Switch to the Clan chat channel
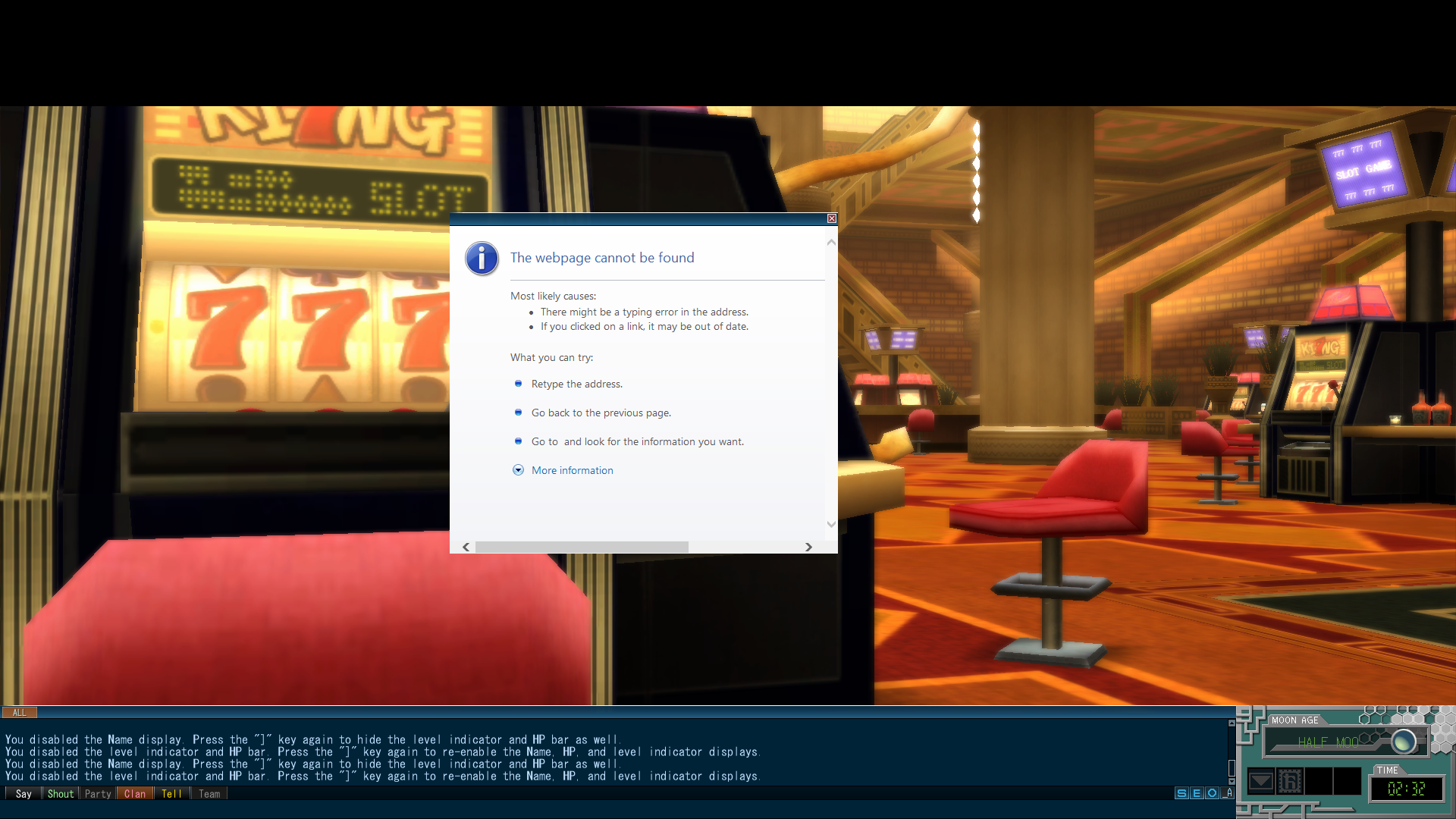 (135, 794)
